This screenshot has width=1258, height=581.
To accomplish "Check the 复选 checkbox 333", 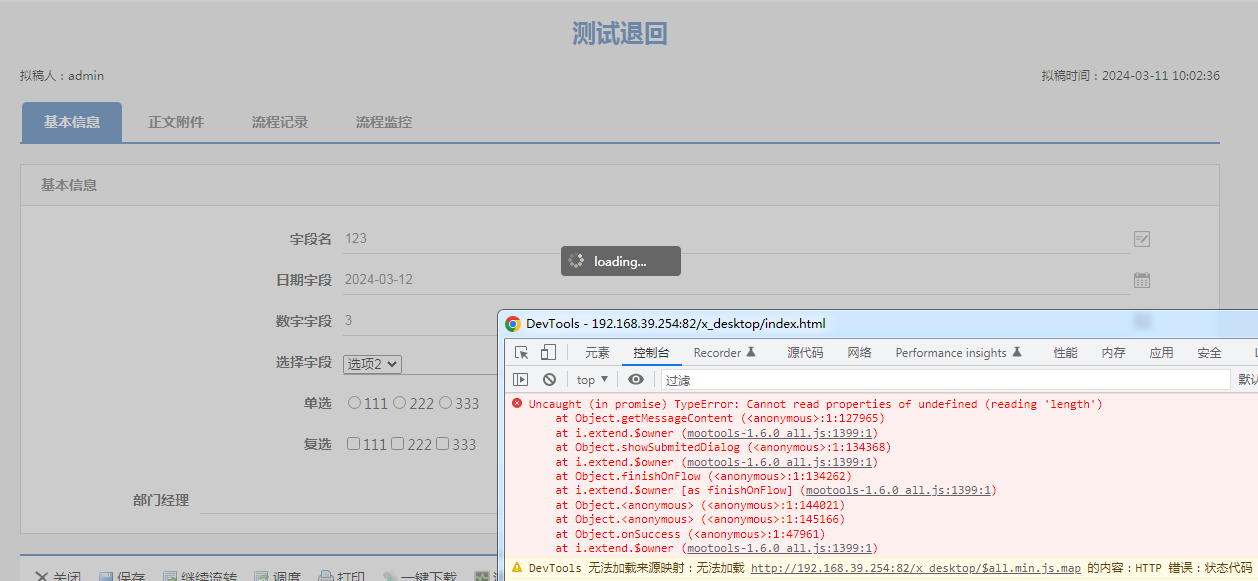I will point(443,444).
